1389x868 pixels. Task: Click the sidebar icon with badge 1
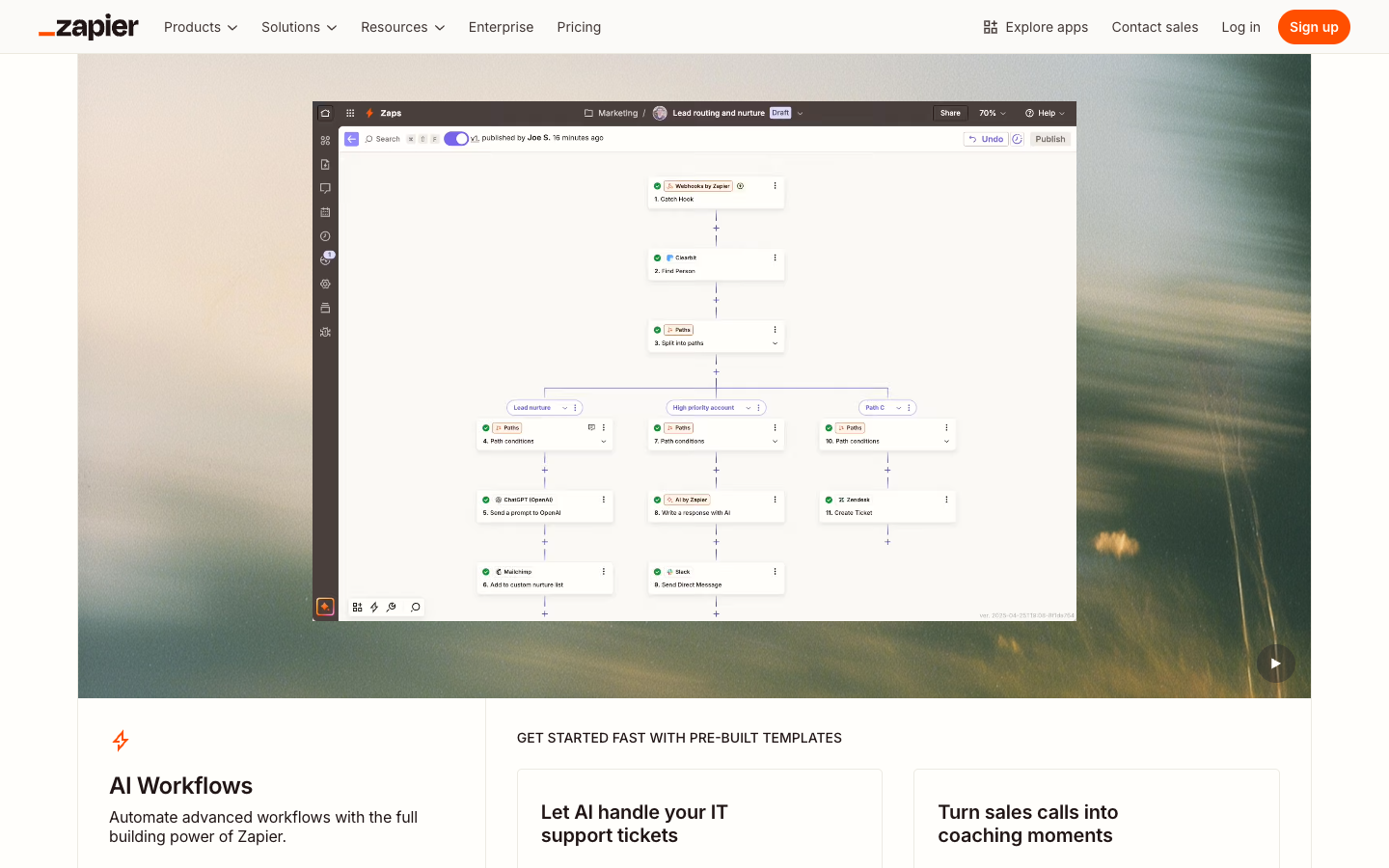click(x=326, y=258)
